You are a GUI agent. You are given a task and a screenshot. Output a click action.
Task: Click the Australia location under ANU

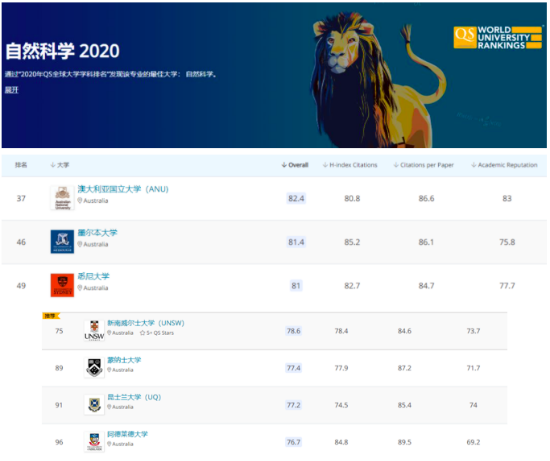click(x=93, y=201)
